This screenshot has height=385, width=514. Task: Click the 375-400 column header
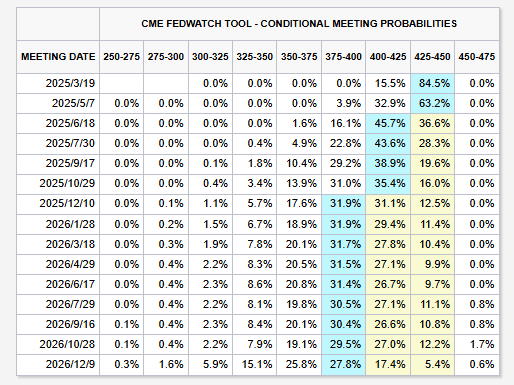tap(343, 57)
